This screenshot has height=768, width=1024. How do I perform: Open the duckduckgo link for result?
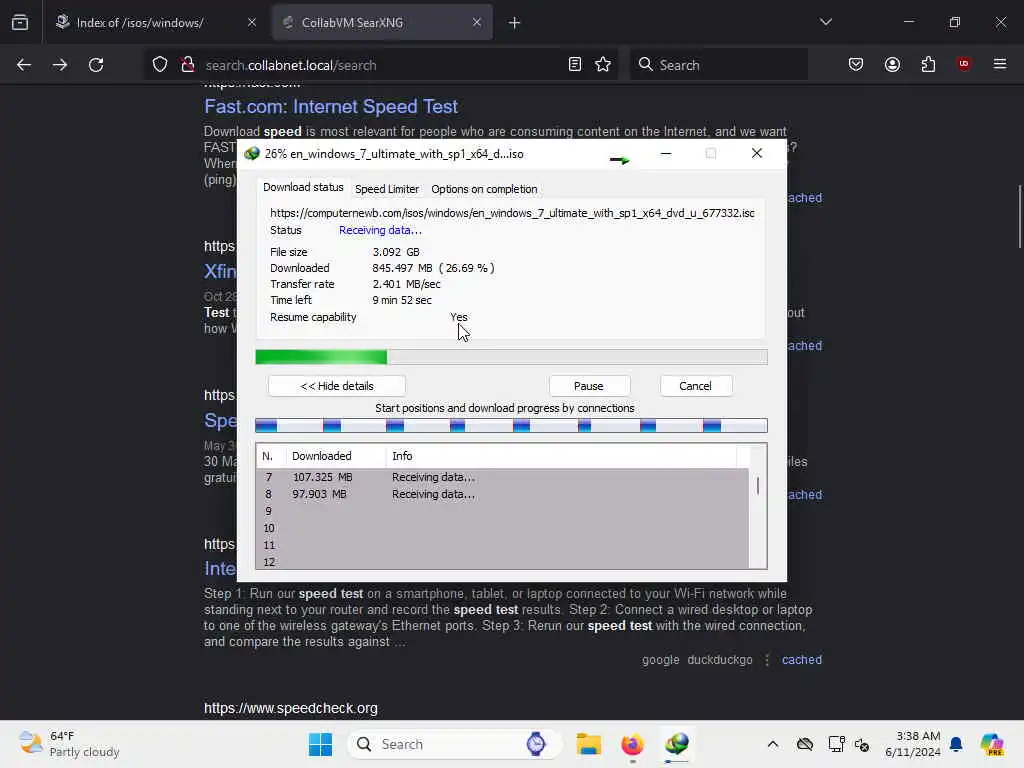pos(720,660)
